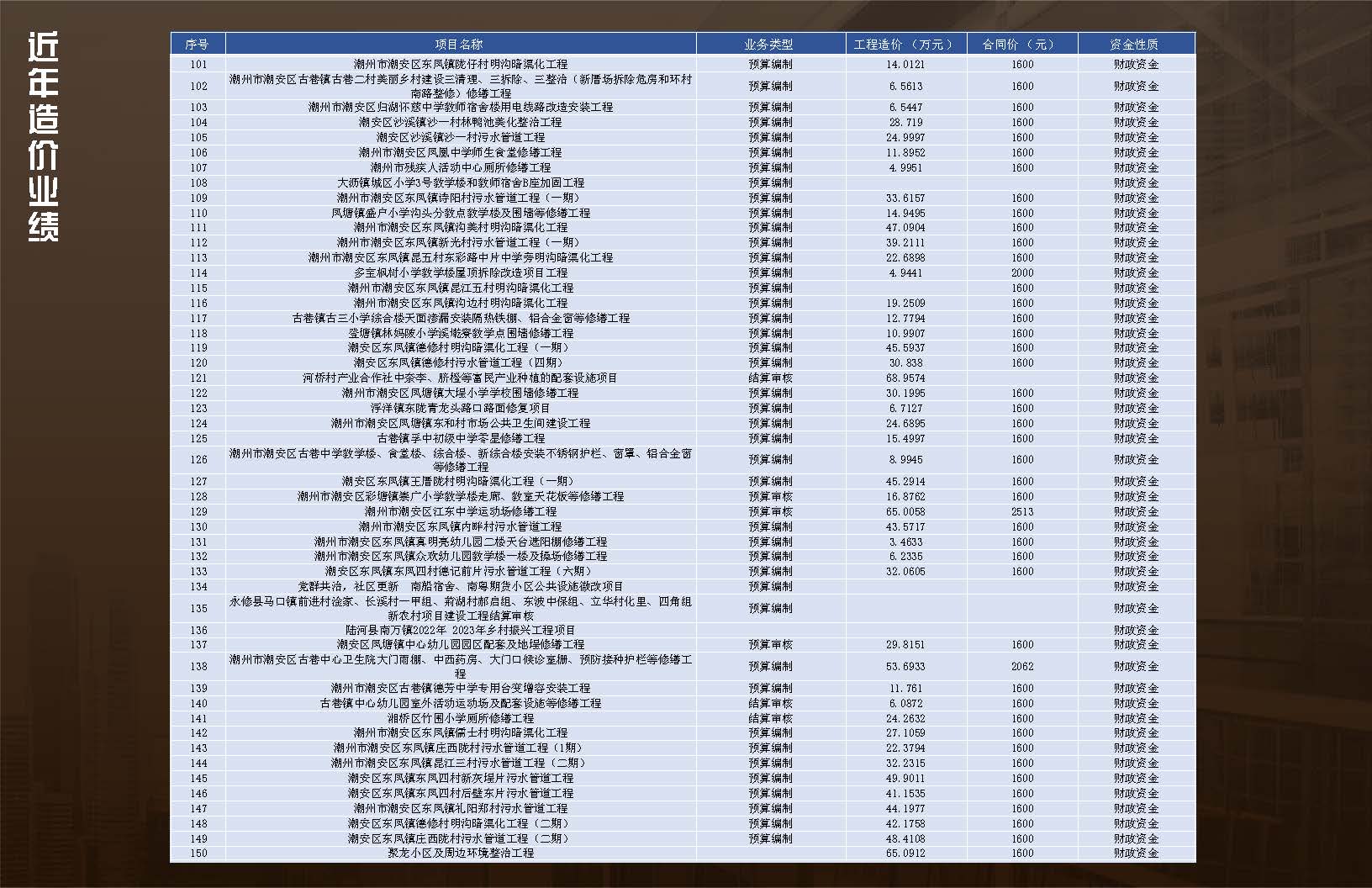The height and width of the screenshot is (888, 1372).
Task: Select the cost value '33.6157'
Action: coord(905,198)
